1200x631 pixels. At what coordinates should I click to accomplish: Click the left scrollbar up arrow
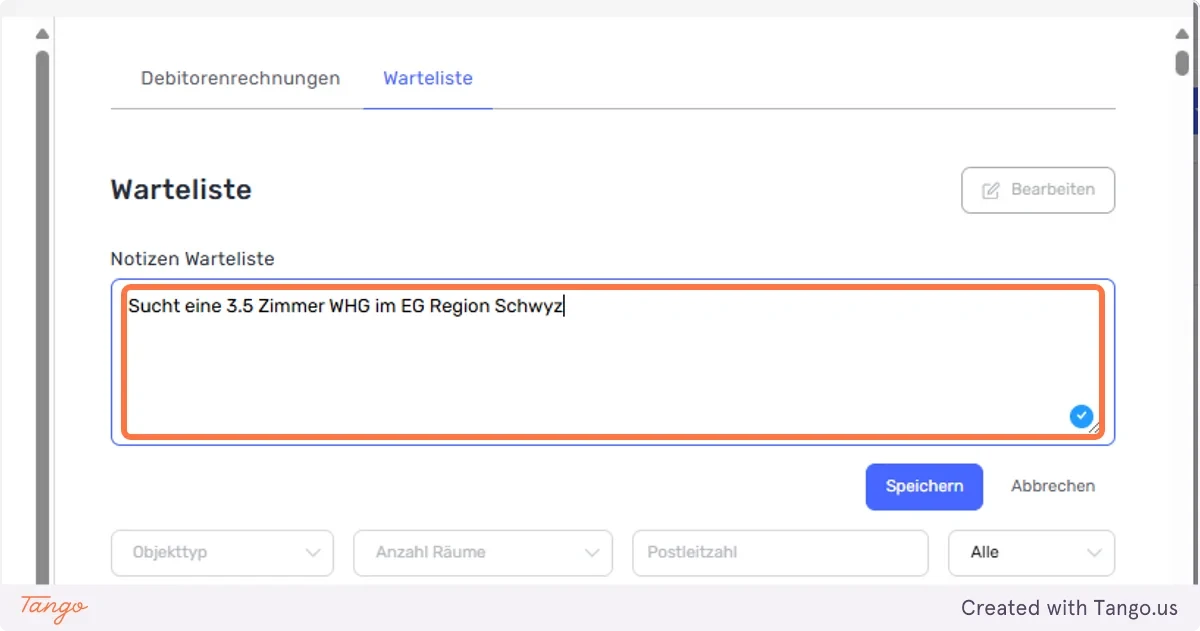coord(42,34)
